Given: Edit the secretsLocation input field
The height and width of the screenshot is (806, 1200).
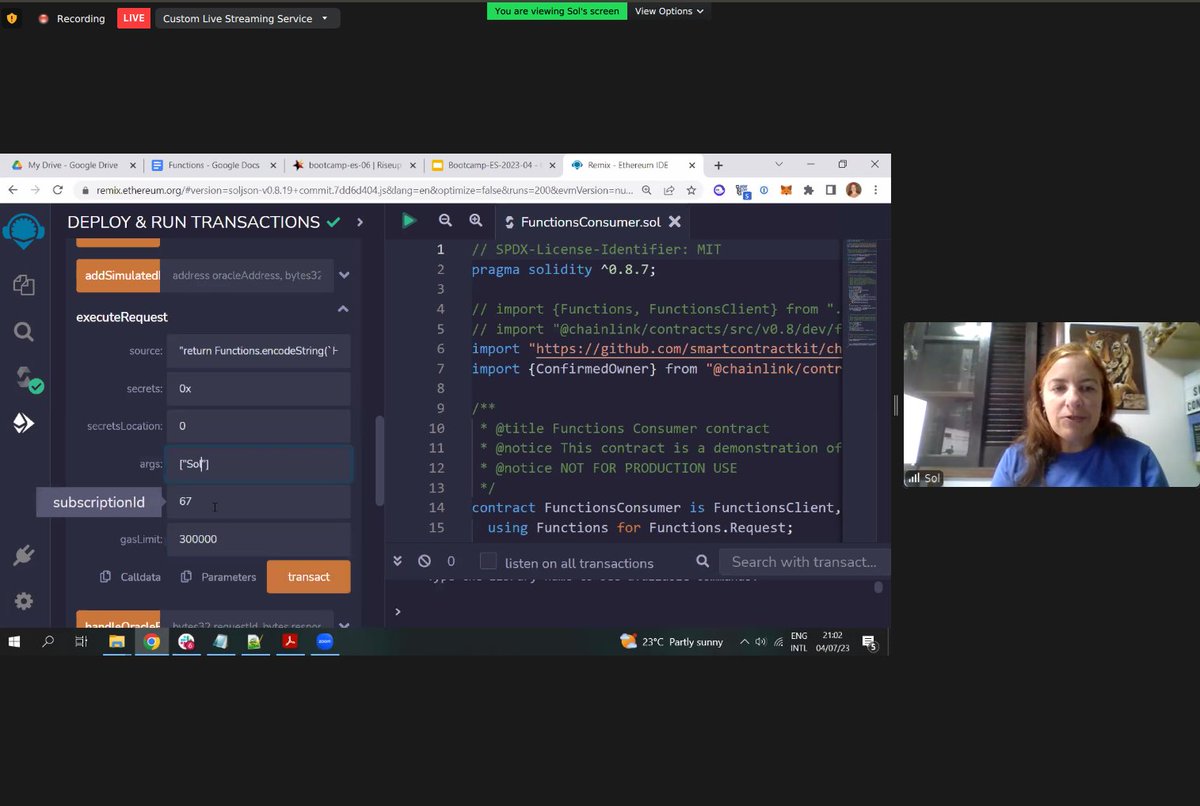Looking at the screenshot, I should click(259, 426).
